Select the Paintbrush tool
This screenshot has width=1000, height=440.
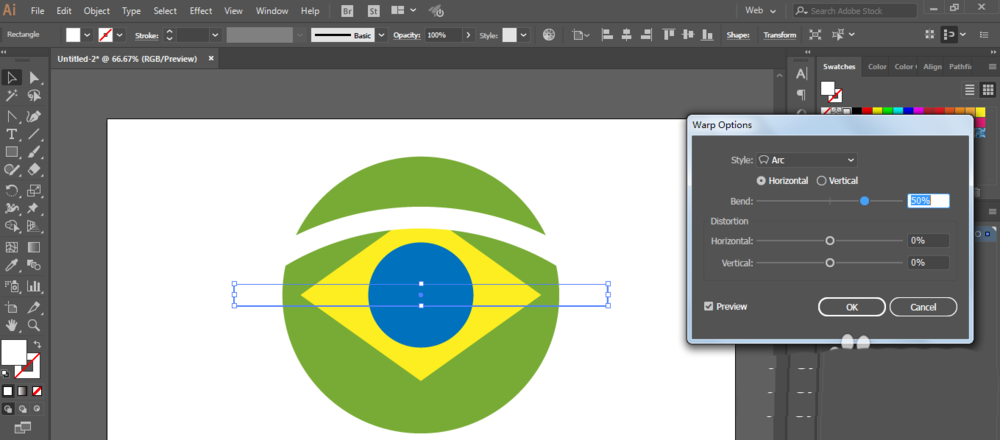(34, 152)
